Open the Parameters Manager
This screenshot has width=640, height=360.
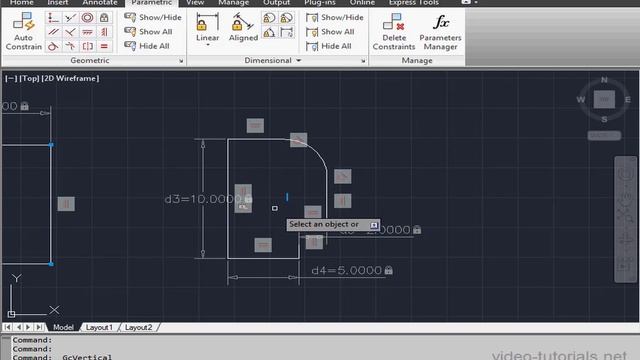coord(440,31)
